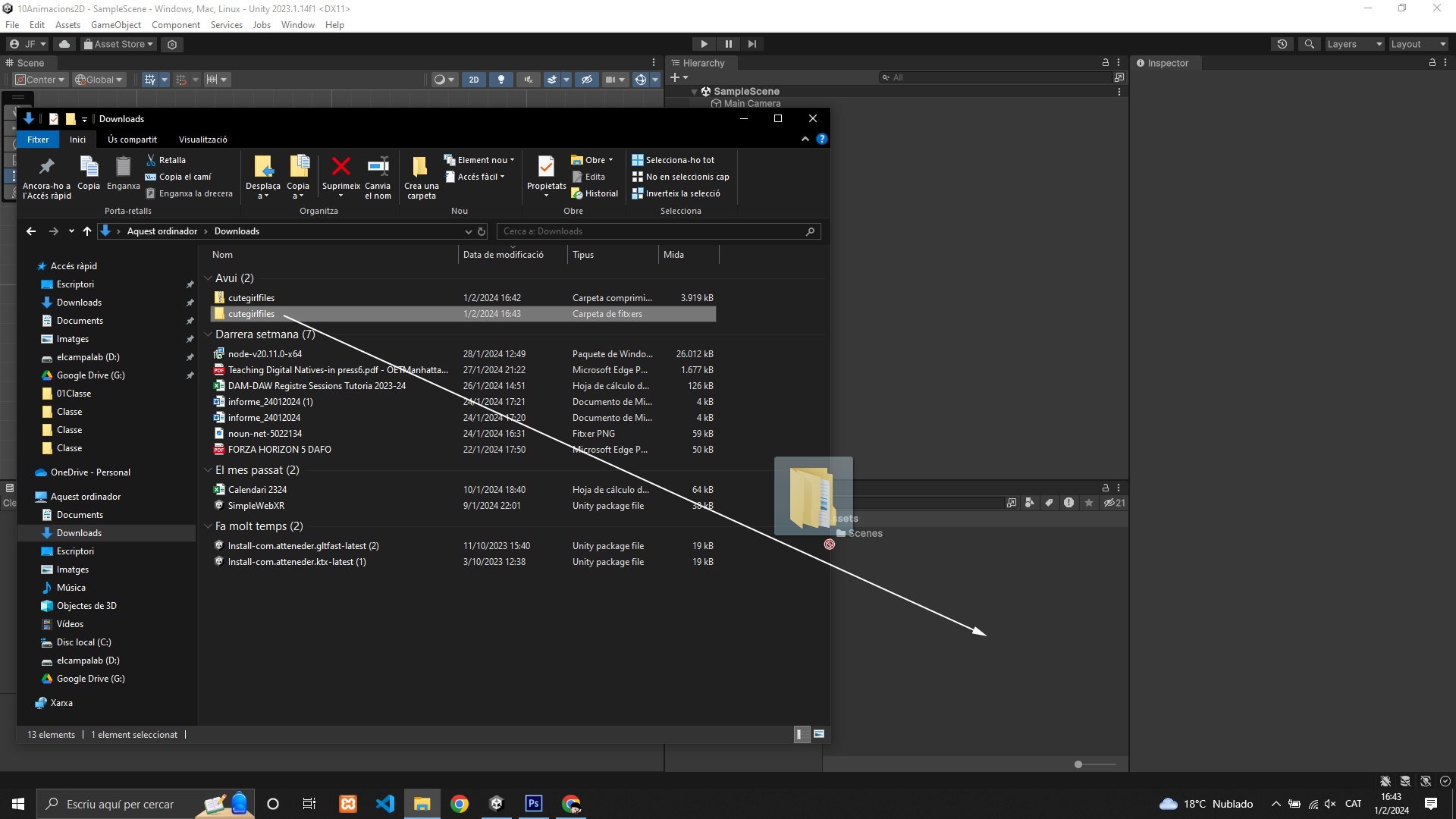Viewport: 1456px width, 819px height.
Task: Open the Layout dropdown
Action: (1418, 44)
